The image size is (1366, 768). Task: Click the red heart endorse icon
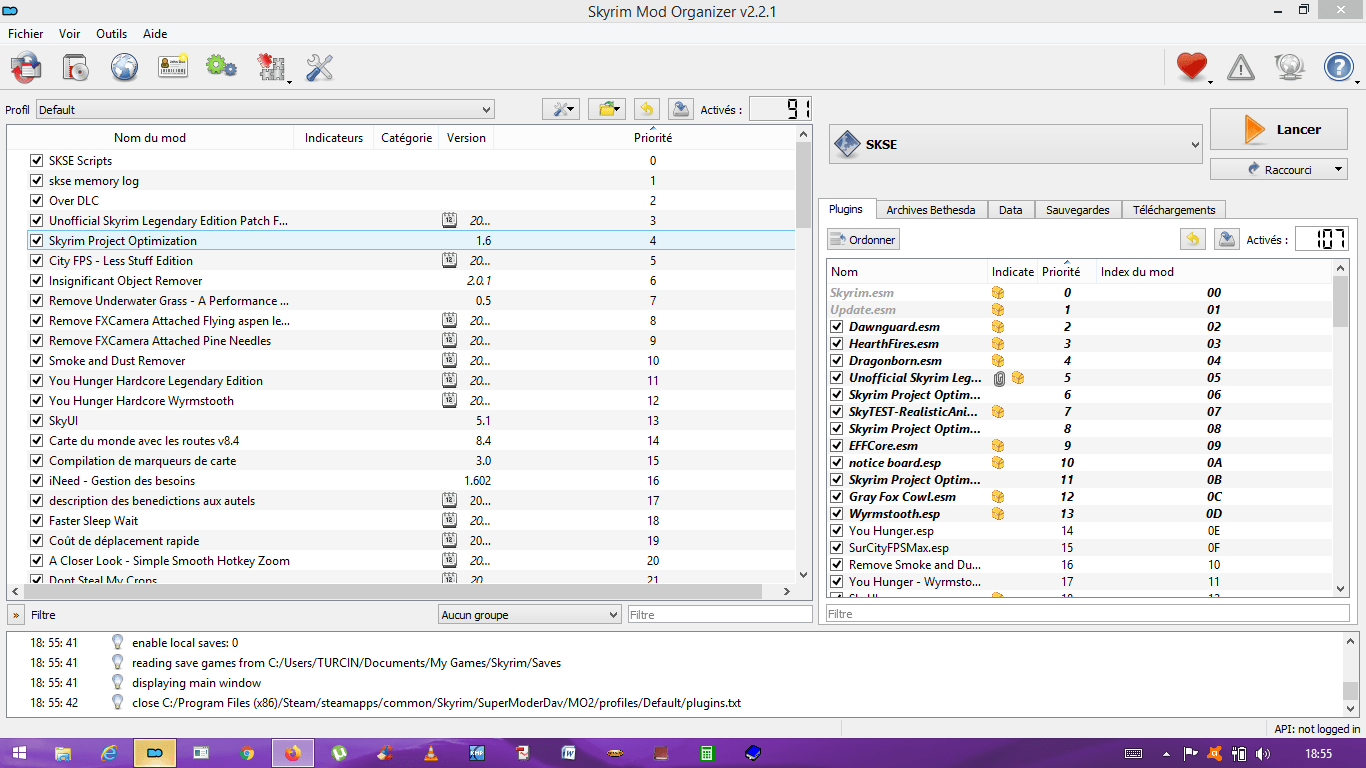click(x=1192, y=67)
